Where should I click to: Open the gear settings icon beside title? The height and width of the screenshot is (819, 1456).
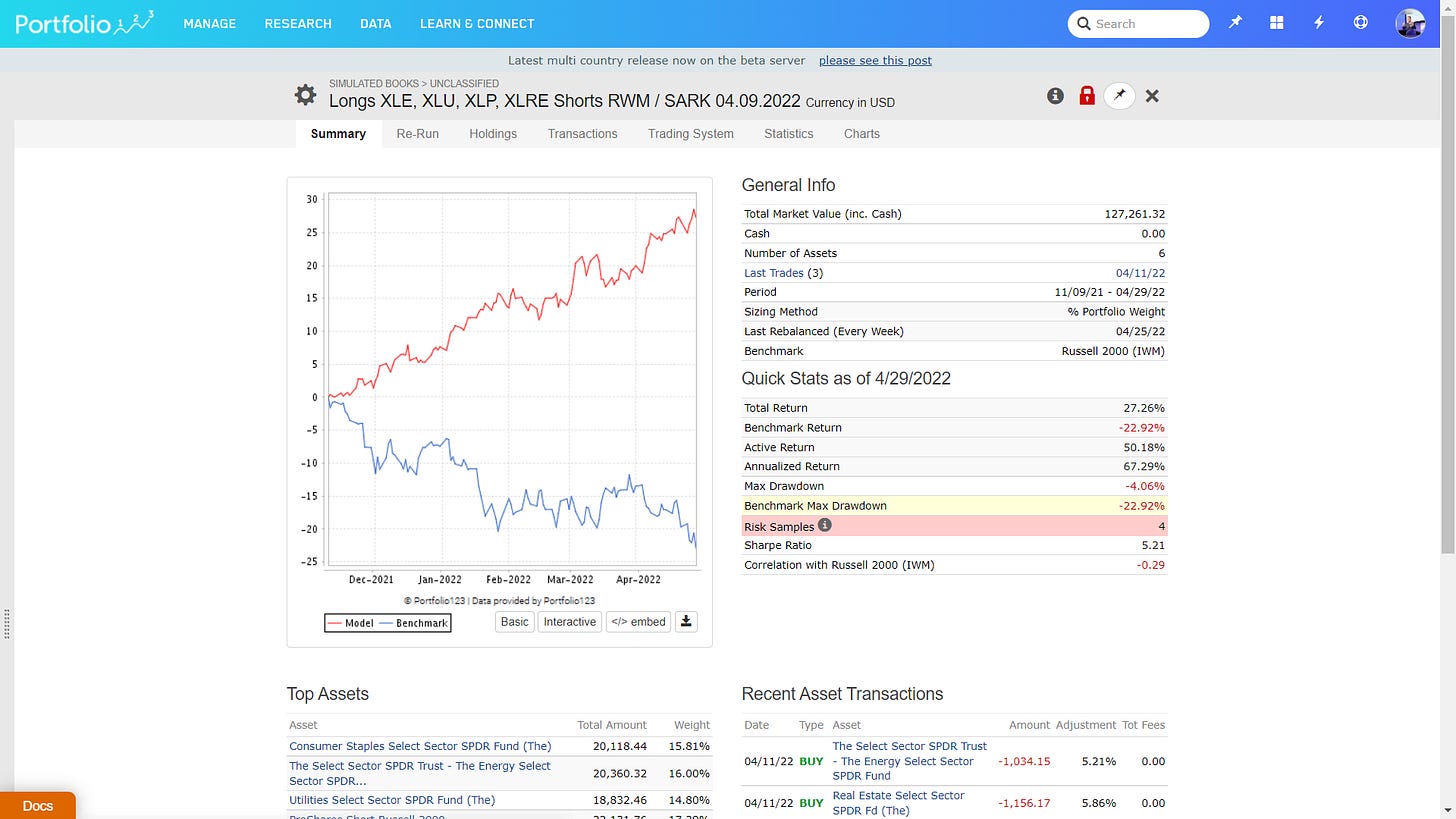(x=305, y=95)
